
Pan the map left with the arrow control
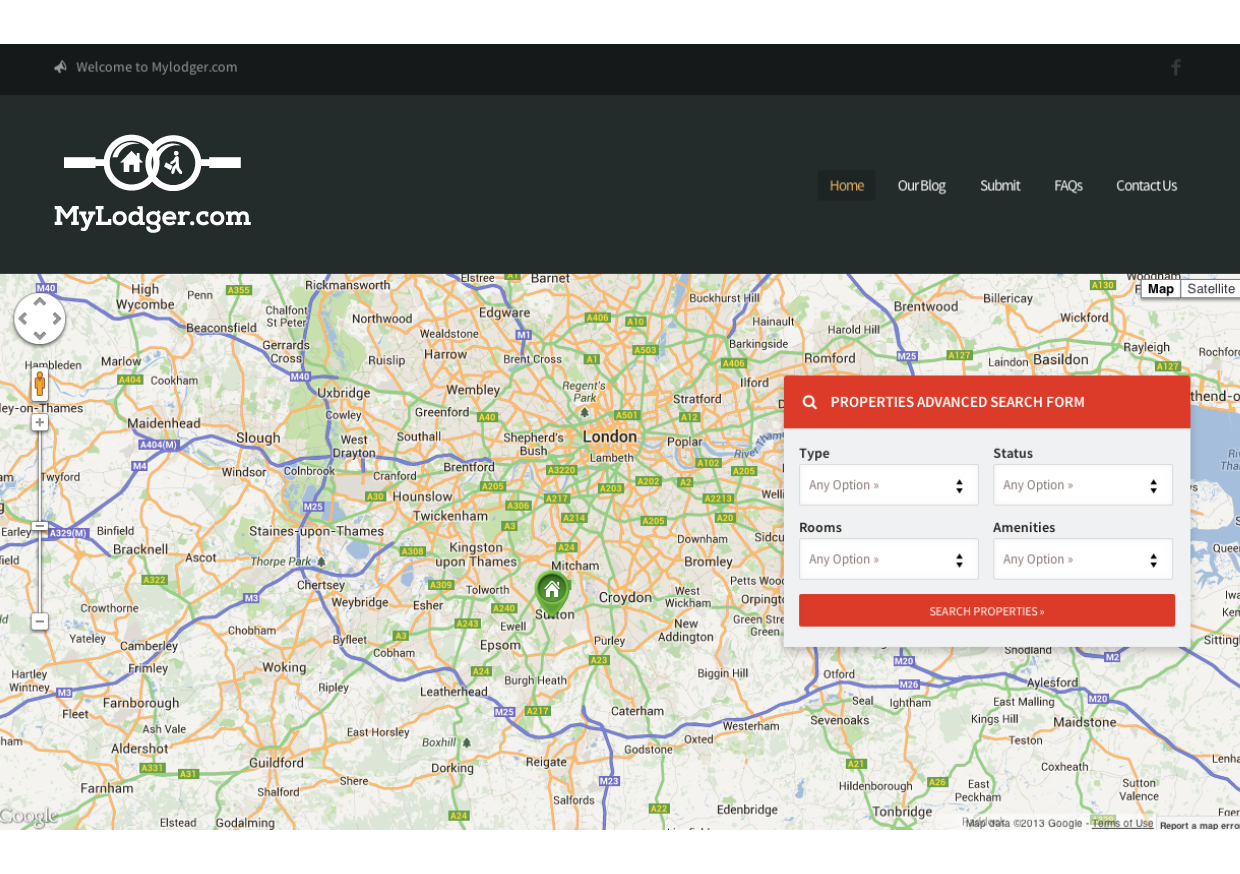pyautogui.click(x=21, y=319)
